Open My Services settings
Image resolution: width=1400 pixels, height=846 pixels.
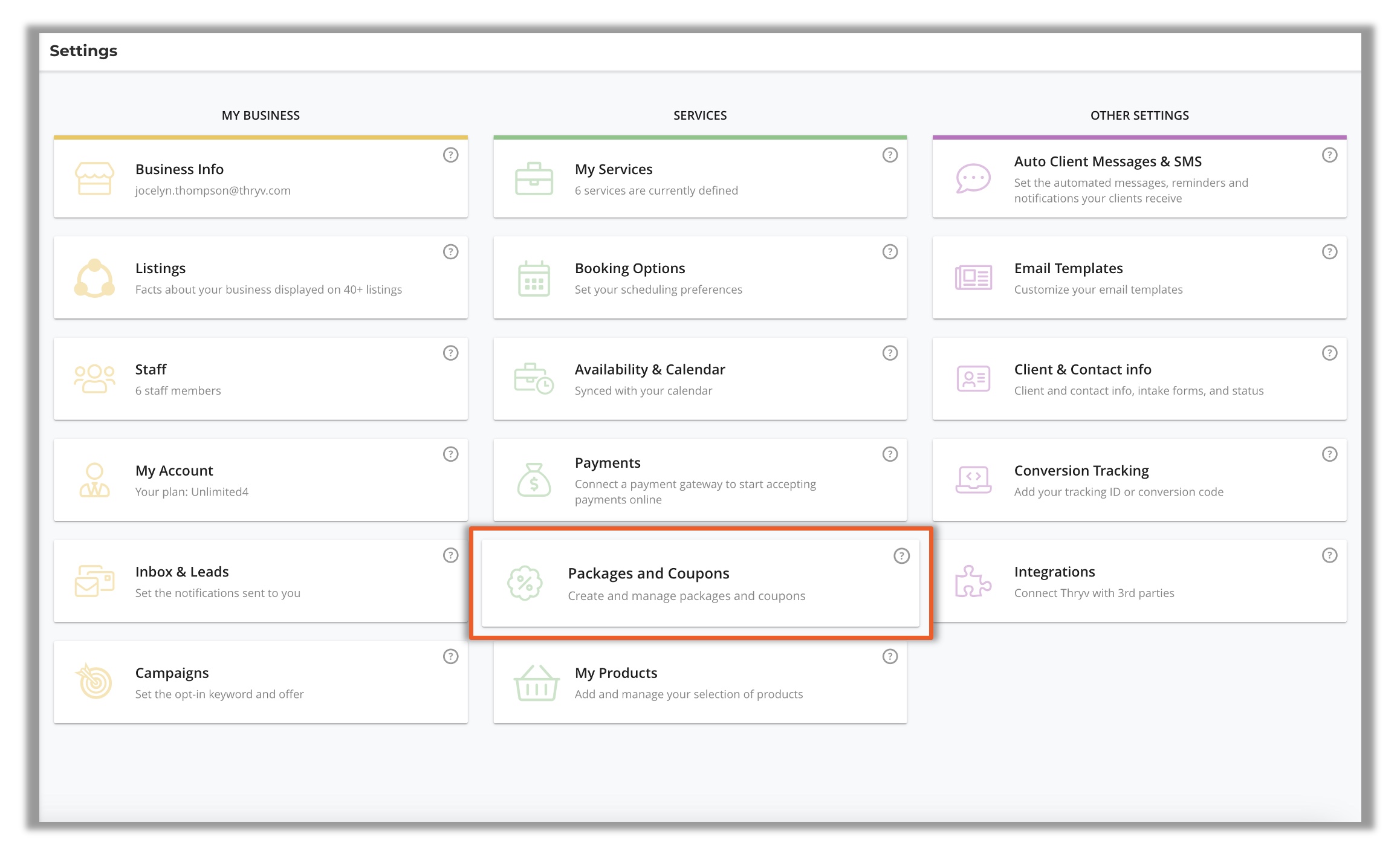click(x=700, y=178)
